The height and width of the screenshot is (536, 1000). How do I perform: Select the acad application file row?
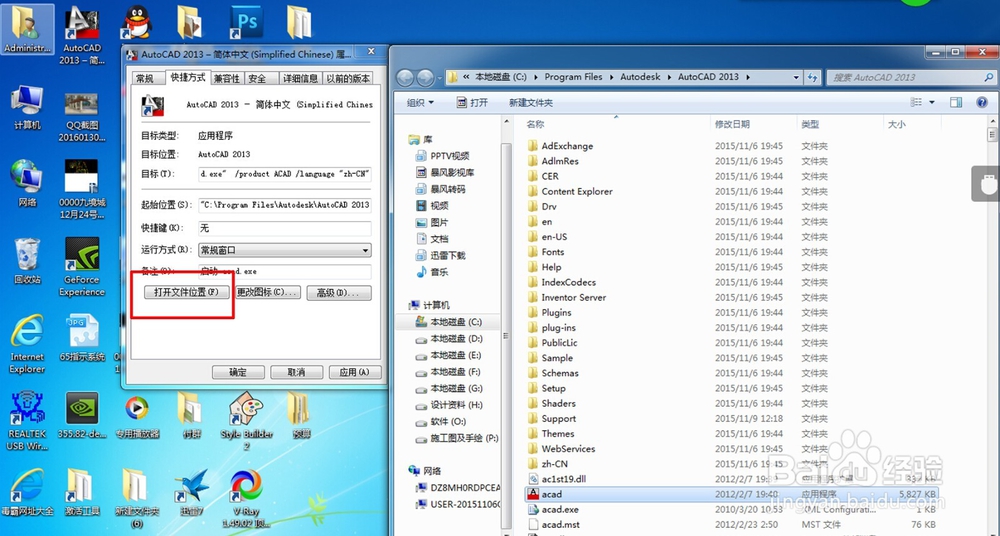click(x=731, y=495)
